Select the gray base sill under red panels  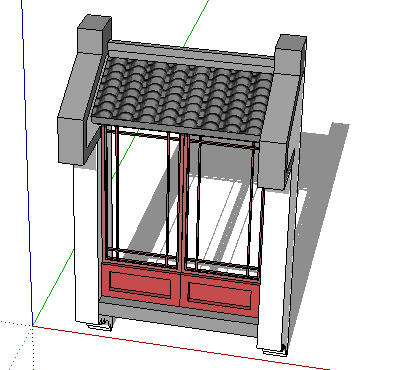[x=178, y=316]
